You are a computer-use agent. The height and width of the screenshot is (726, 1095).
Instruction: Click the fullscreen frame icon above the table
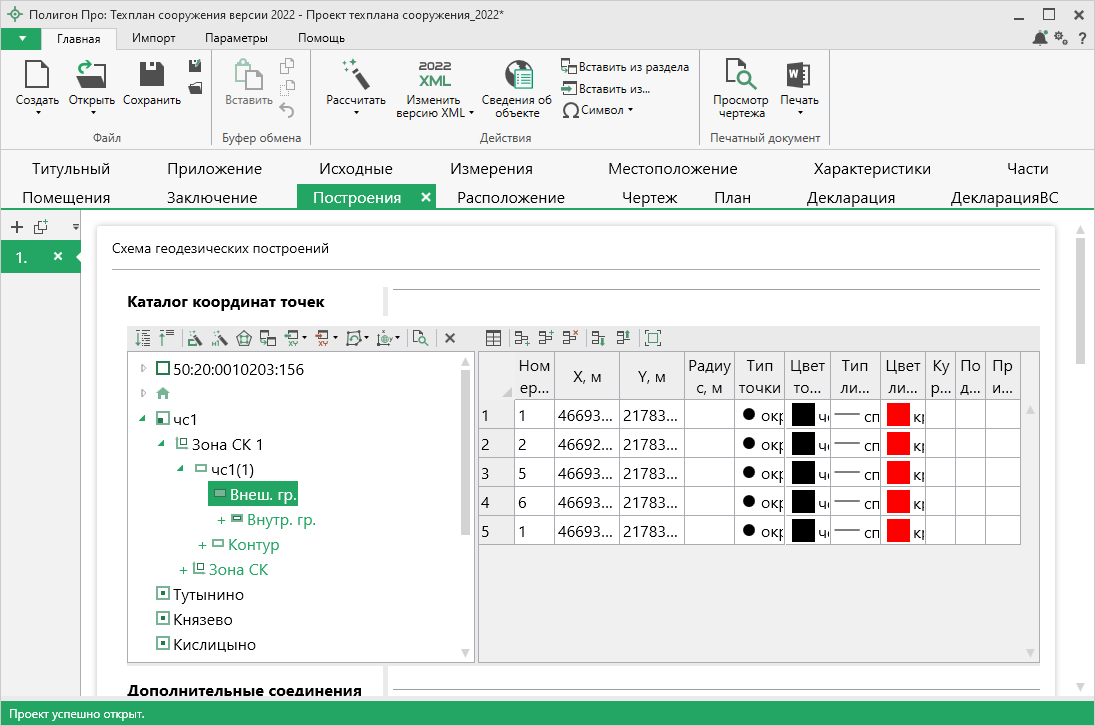(x=653, y=338)
